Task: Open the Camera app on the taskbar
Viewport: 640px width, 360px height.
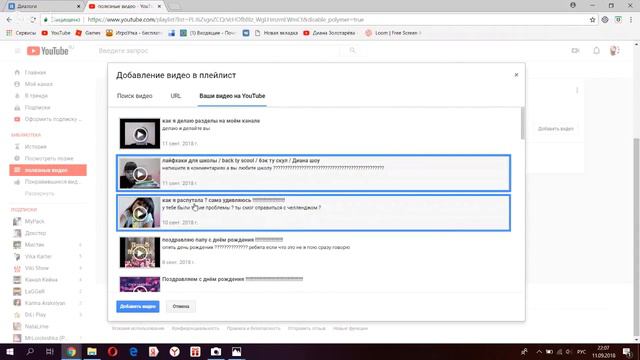Action: click(216, 351)
